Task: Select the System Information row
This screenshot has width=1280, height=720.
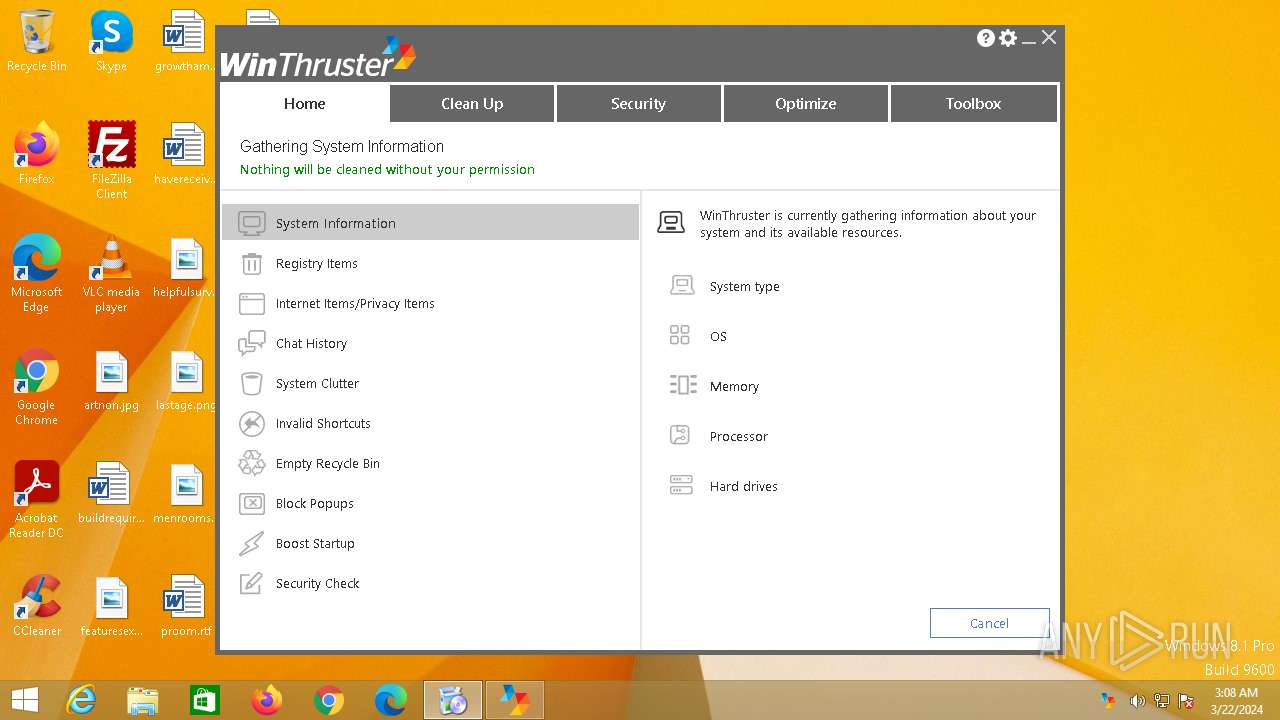Action: click(x=430, y=223)
